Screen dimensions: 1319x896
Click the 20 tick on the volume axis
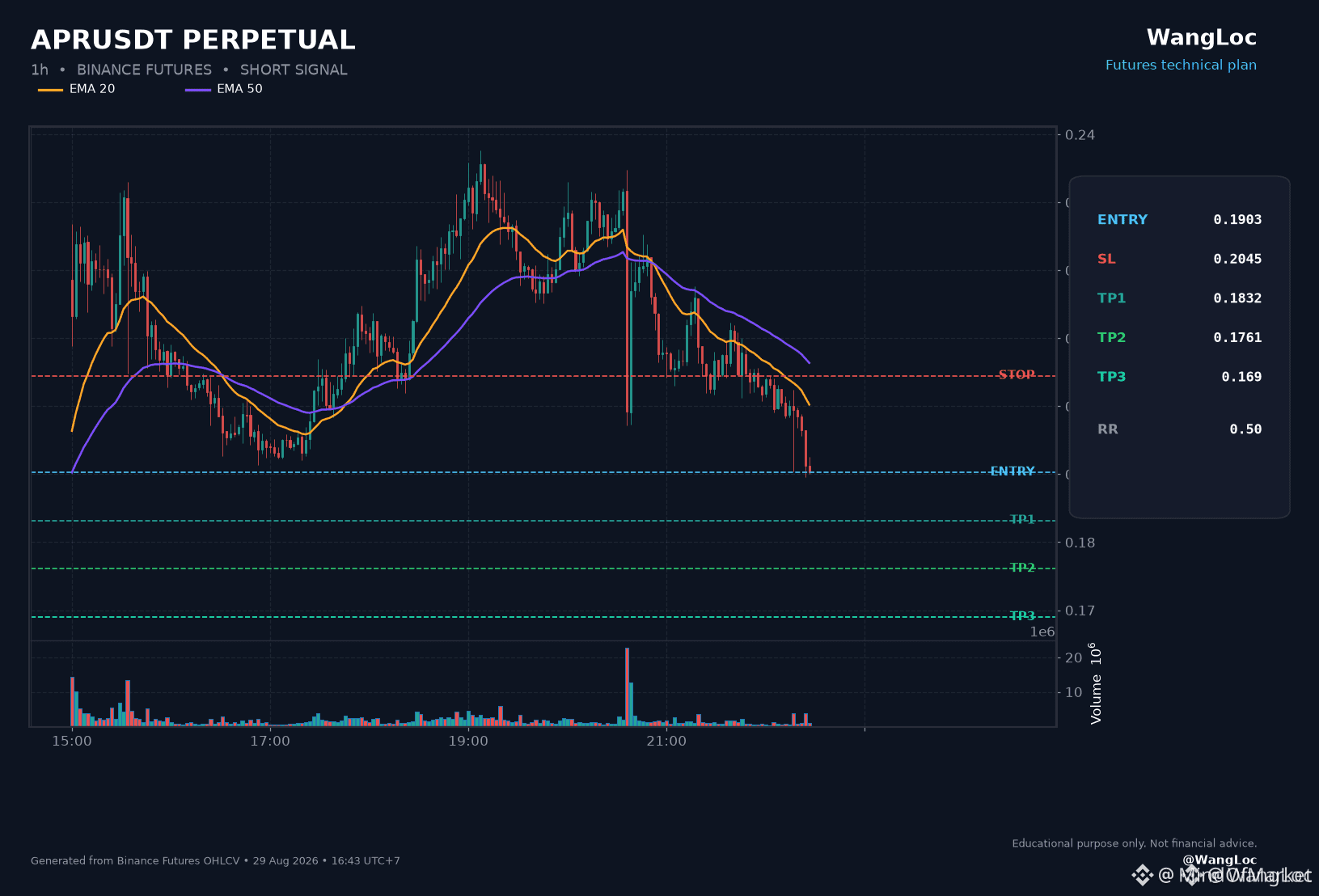1073,658
